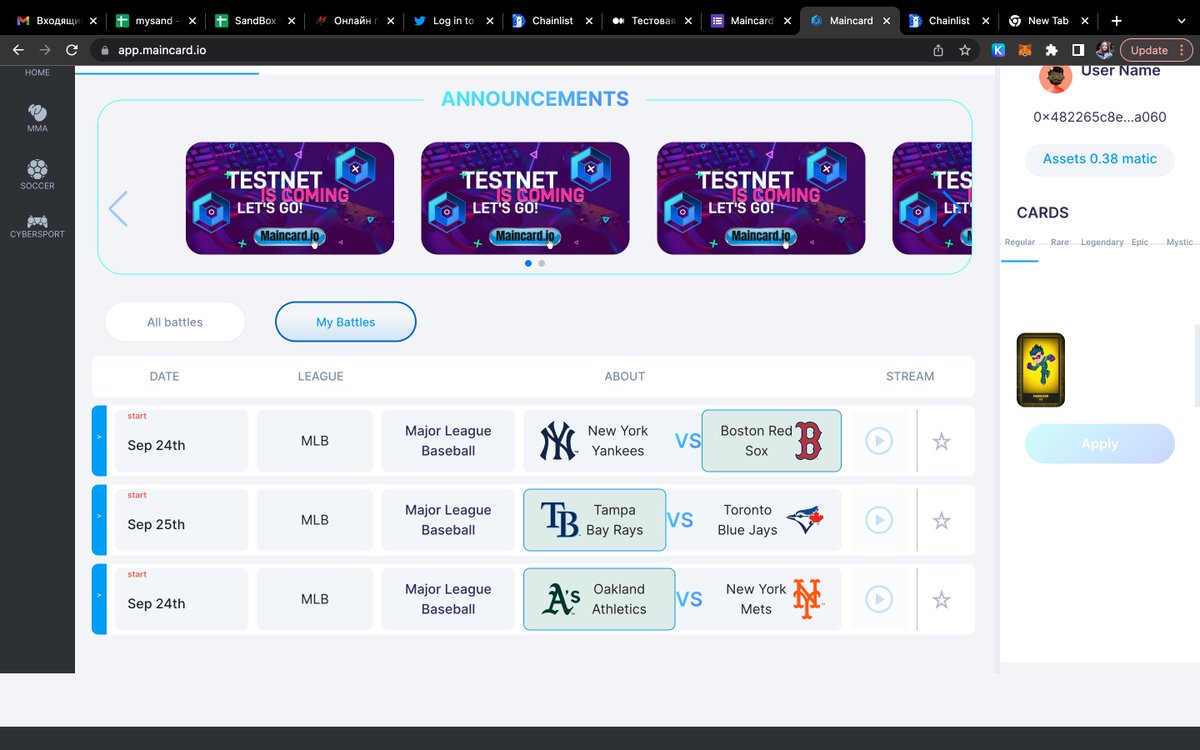Open the blue K extension icon
Screen dimensions: 1200x750
998,50
